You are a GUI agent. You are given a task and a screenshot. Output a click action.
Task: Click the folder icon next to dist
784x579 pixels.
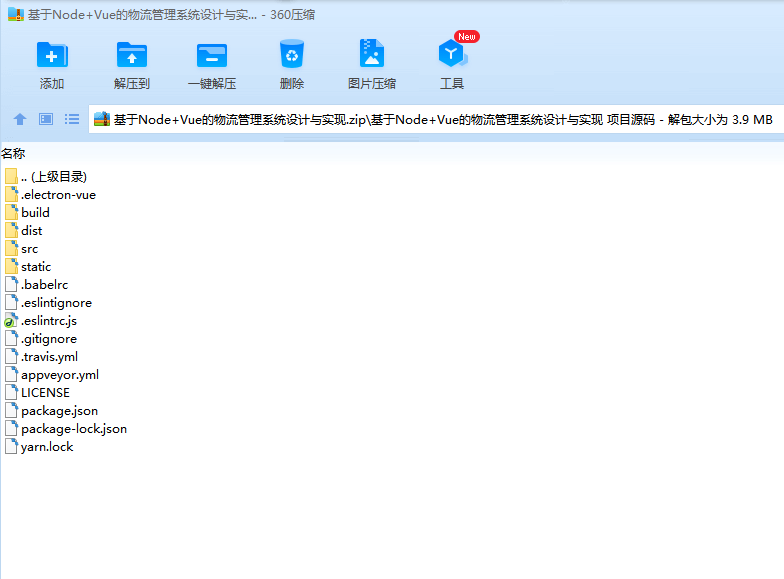(x=12, y=230)
